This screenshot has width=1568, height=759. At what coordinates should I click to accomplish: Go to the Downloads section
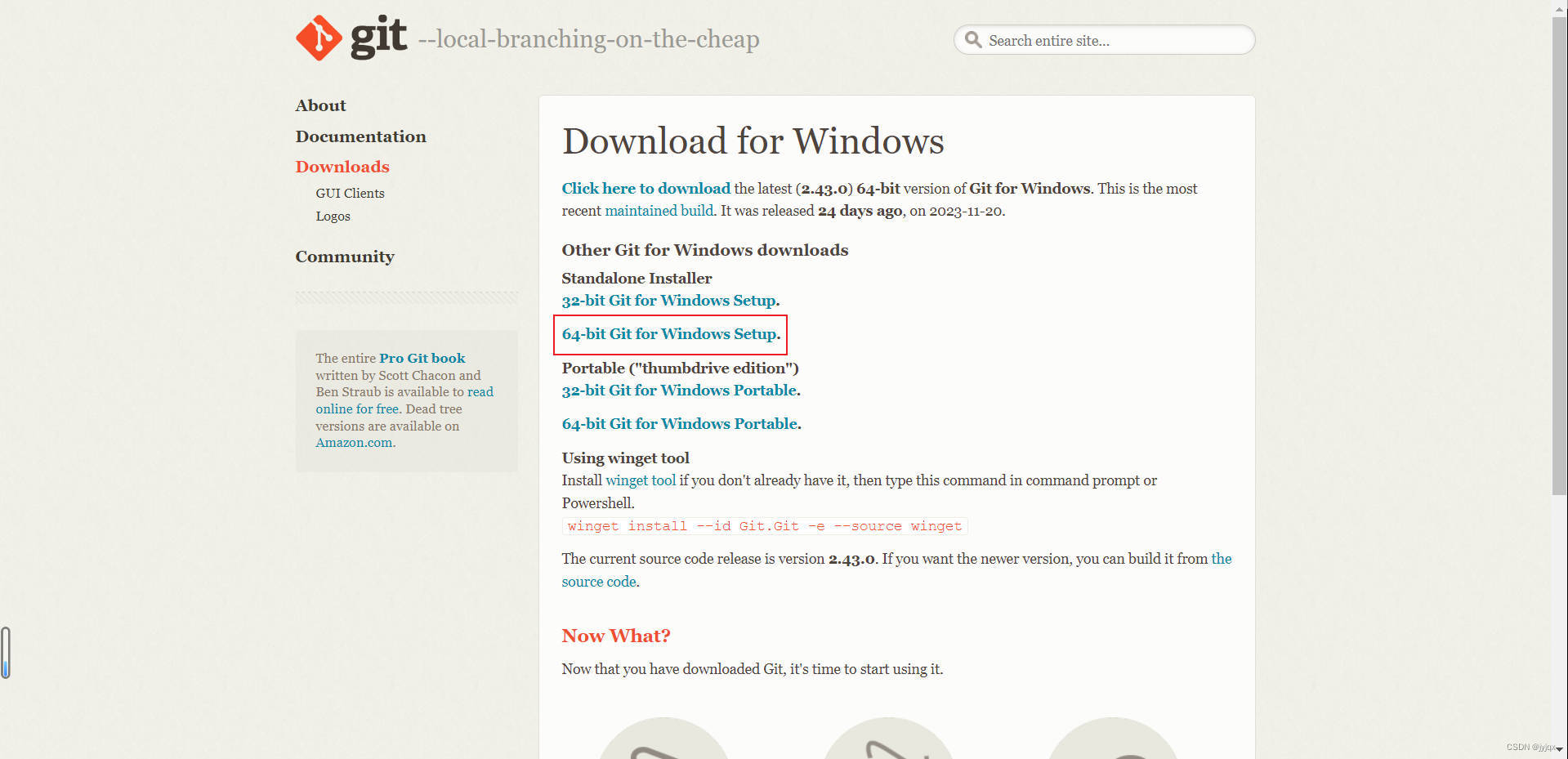point(342,167)
